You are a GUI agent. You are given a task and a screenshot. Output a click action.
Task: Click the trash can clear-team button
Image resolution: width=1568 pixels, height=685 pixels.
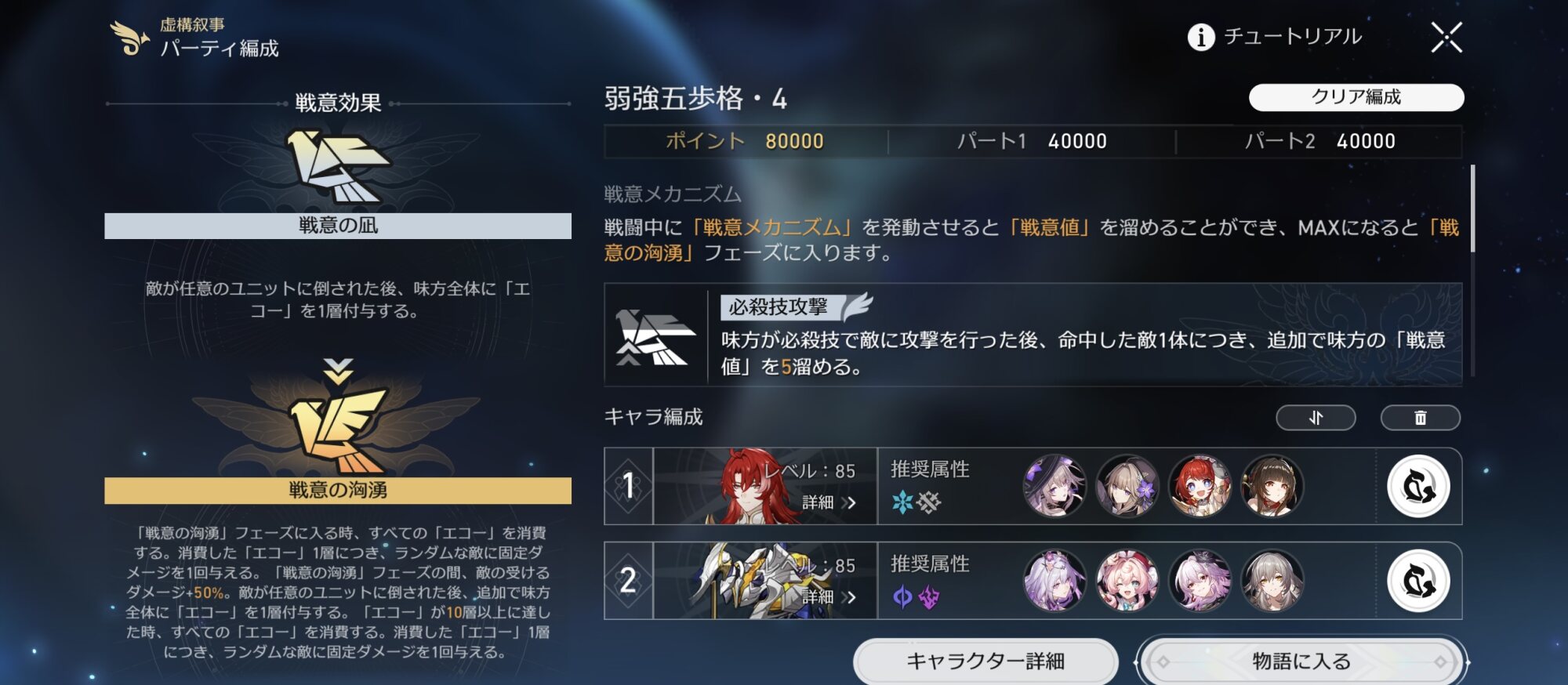point(1420,418)
